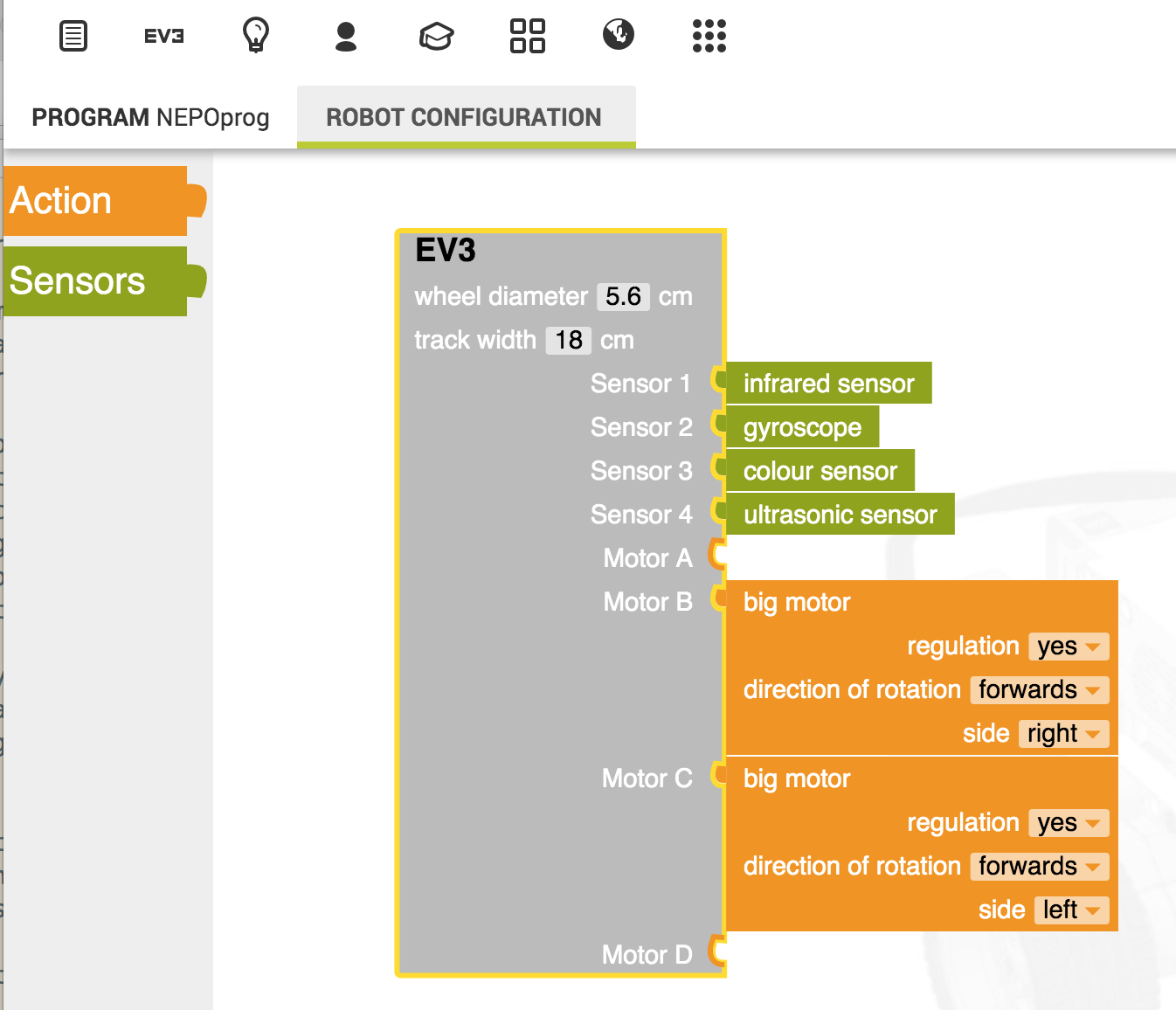Click the Sensor 4 label
Screen dimensions: 1176x1010
click(641, 515)
